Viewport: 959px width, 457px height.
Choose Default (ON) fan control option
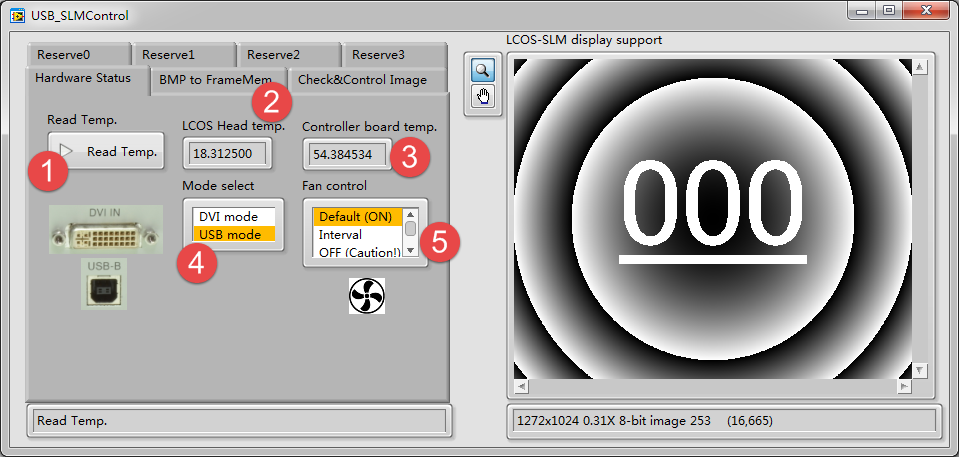point(357,216)
